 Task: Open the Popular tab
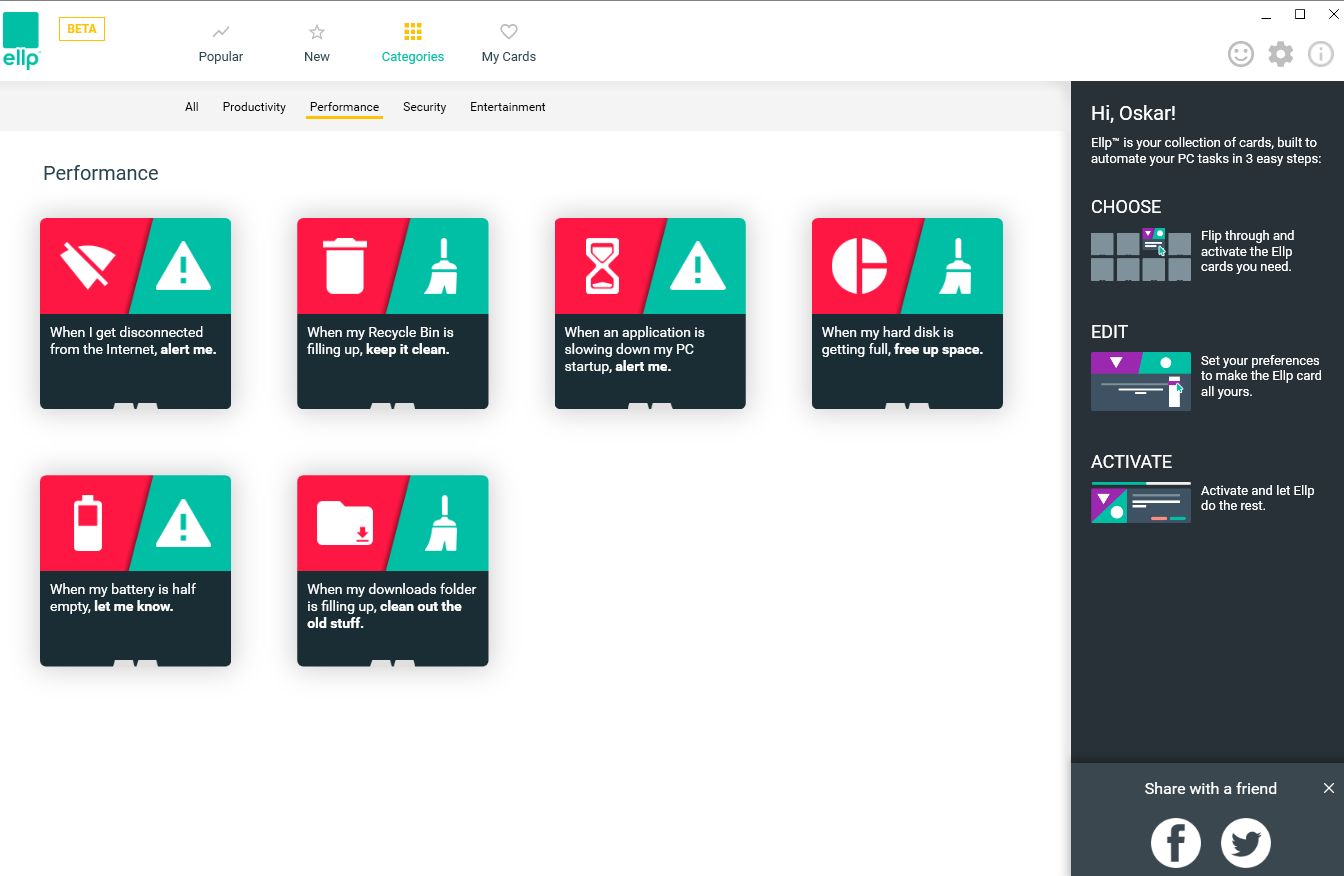(x=221, y=44)
